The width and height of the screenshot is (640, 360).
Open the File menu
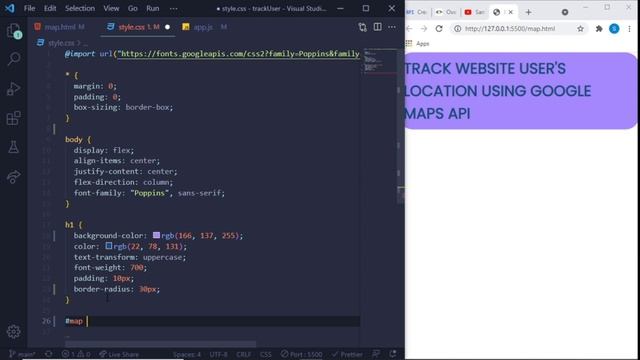click(x=29, y=8)
